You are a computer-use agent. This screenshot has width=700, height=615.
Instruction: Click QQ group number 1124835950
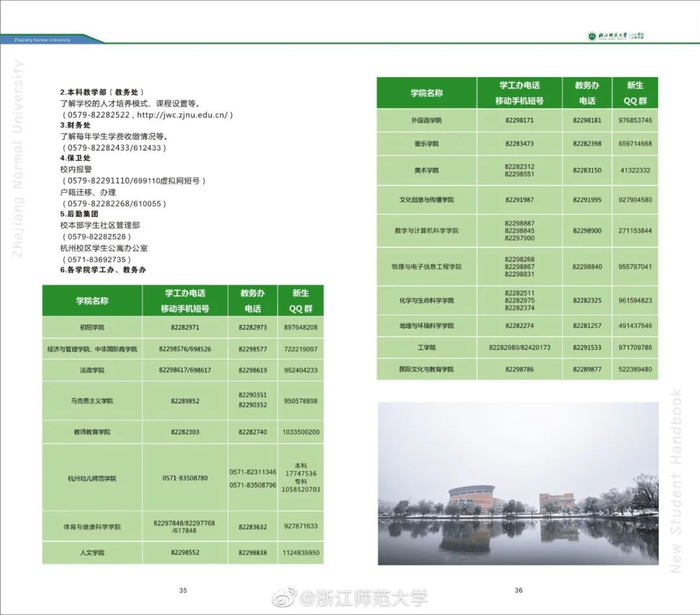[x=301, y=553]
